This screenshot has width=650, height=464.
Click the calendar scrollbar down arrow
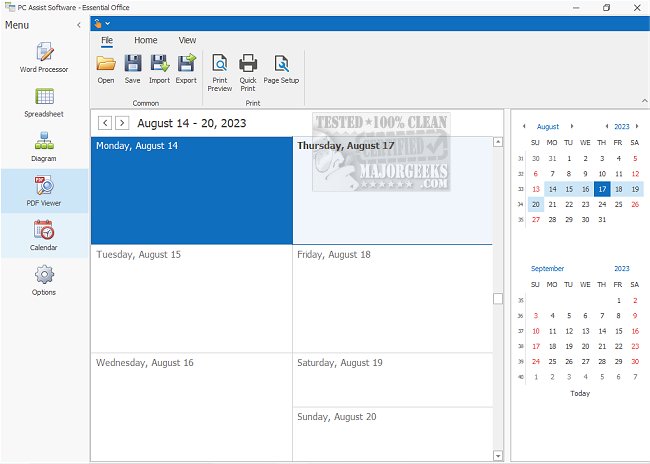point(498,456)
